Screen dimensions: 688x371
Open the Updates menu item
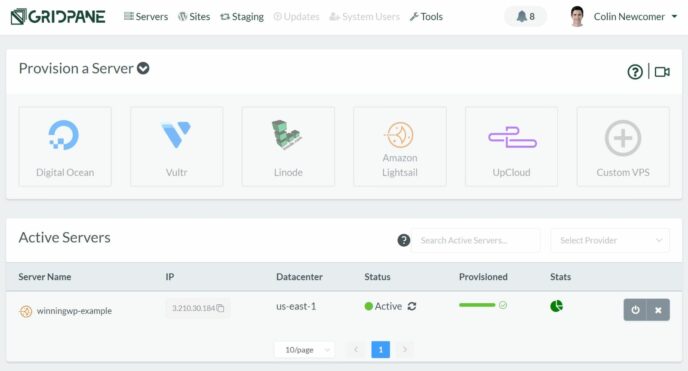click(x=296, y=17)
